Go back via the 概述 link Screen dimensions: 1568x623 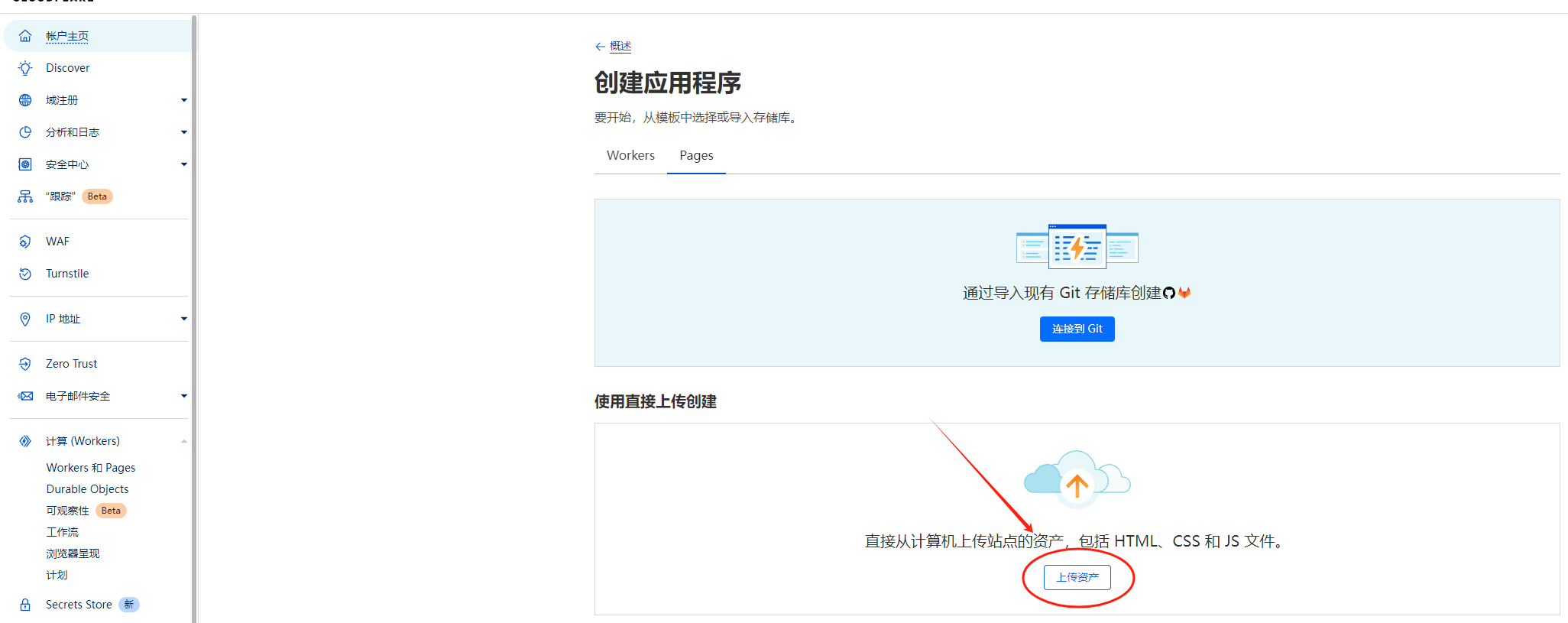pyautogui.click(x=620, y=47)
